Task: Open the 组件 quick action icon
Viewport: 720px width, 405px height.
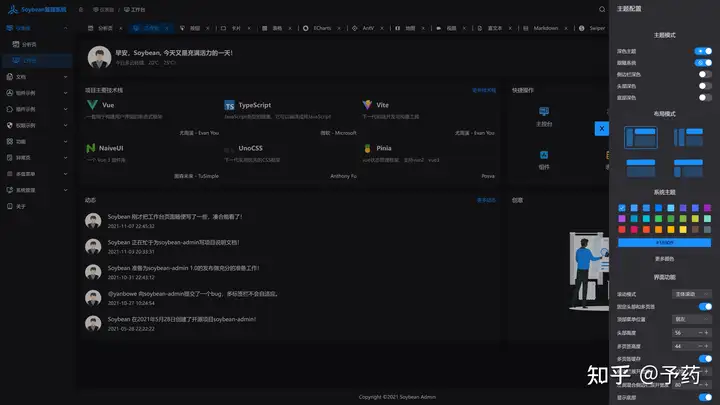Action: 544,155
